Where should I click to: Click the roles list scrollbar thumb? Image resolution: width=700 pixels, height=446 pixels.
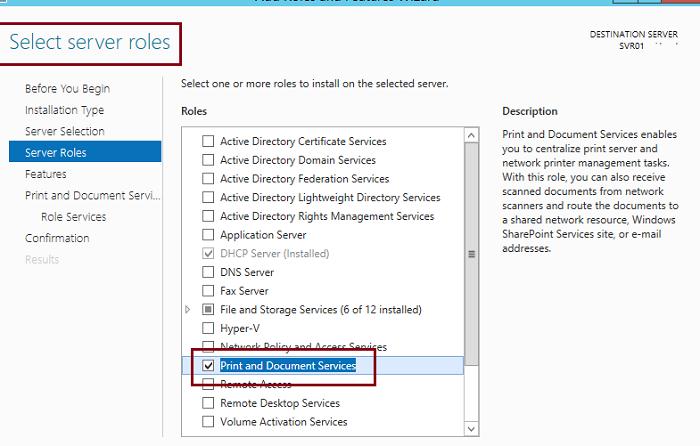[x=472, y=255]
